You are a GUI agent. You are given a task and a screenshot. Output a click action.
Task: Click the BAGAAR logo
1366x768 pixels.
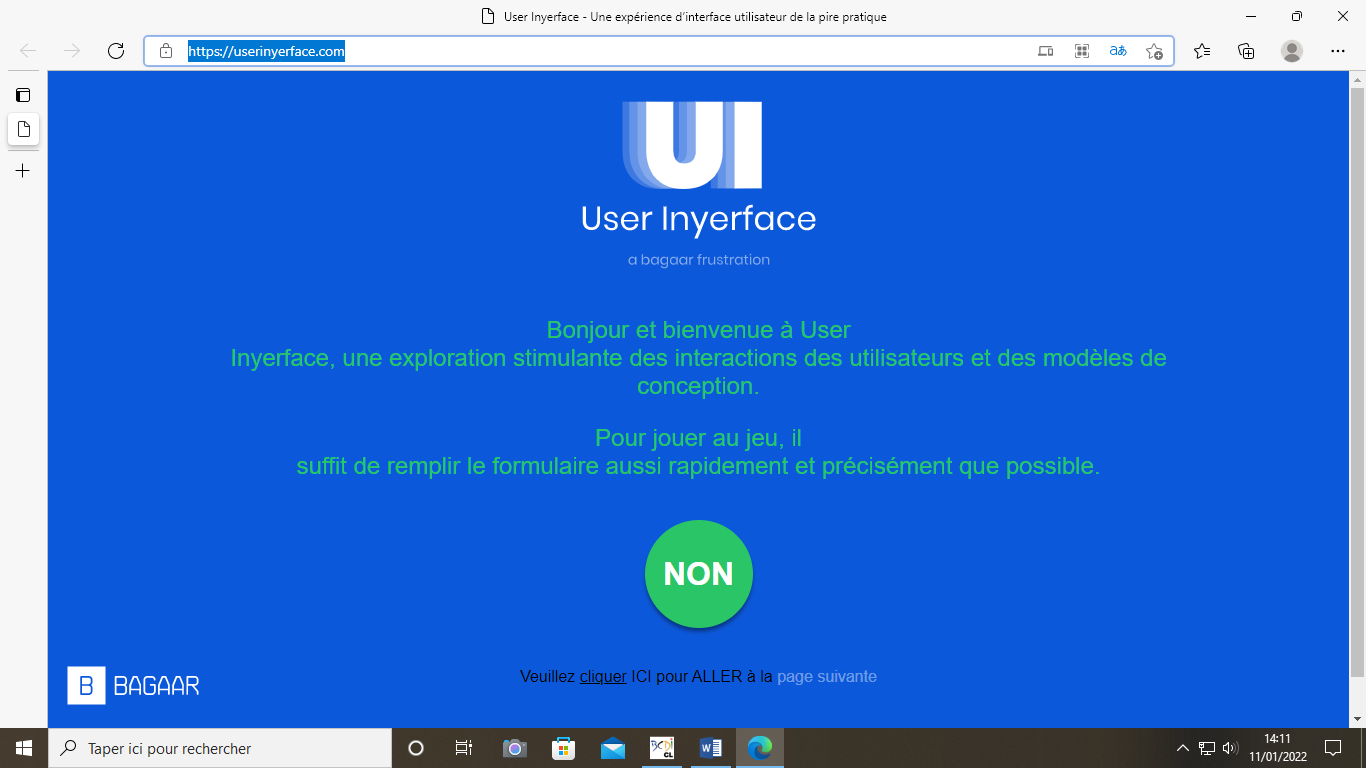tap(134, 685)
